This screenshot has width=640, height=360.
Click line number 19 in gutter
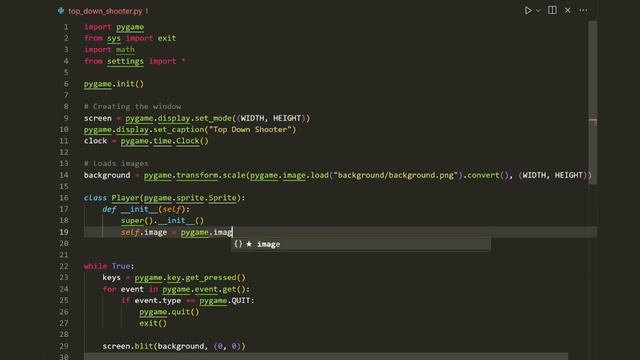[x=64, y=232]
